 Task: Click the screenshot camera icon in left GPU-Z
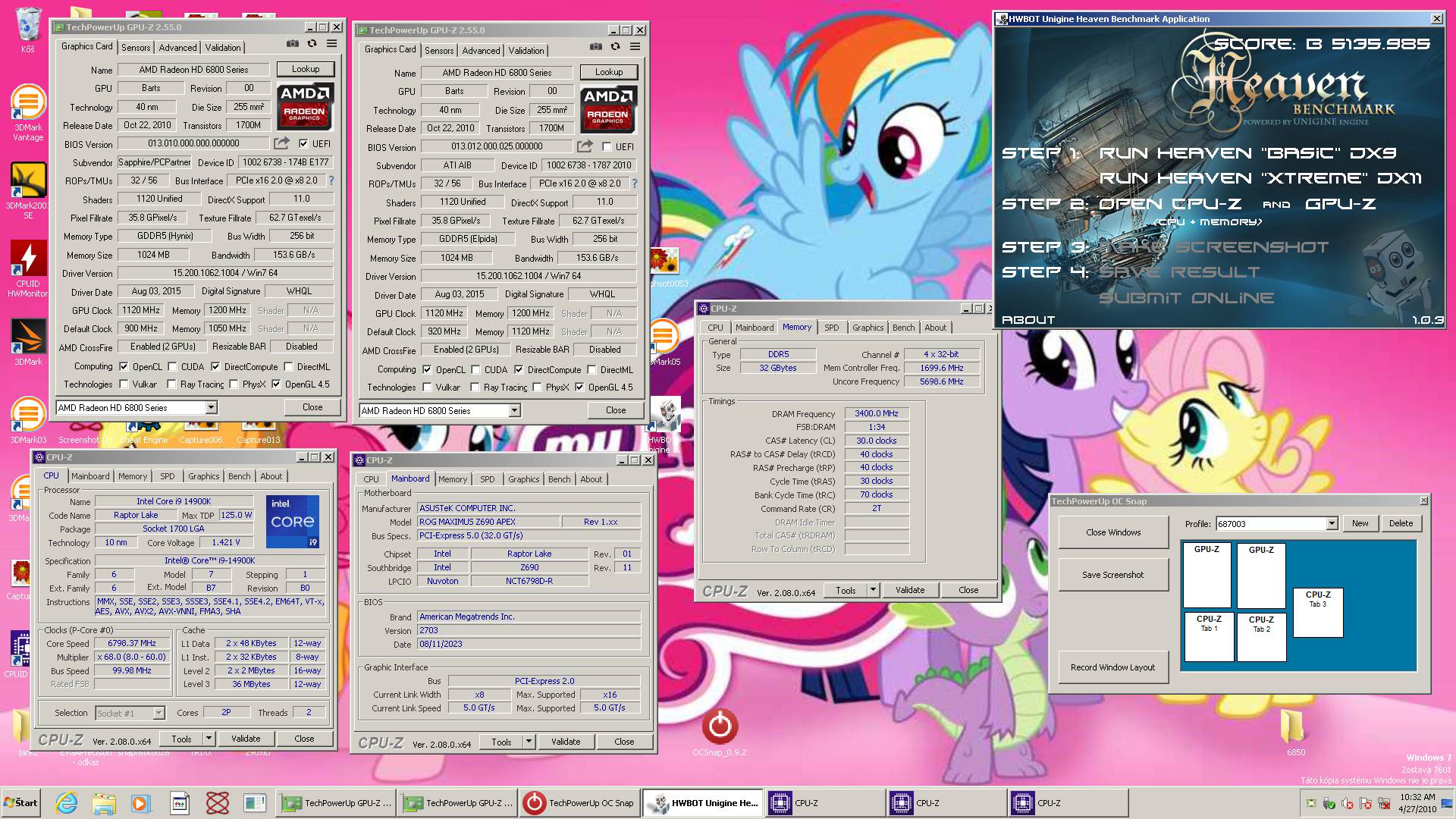[292, 44]
